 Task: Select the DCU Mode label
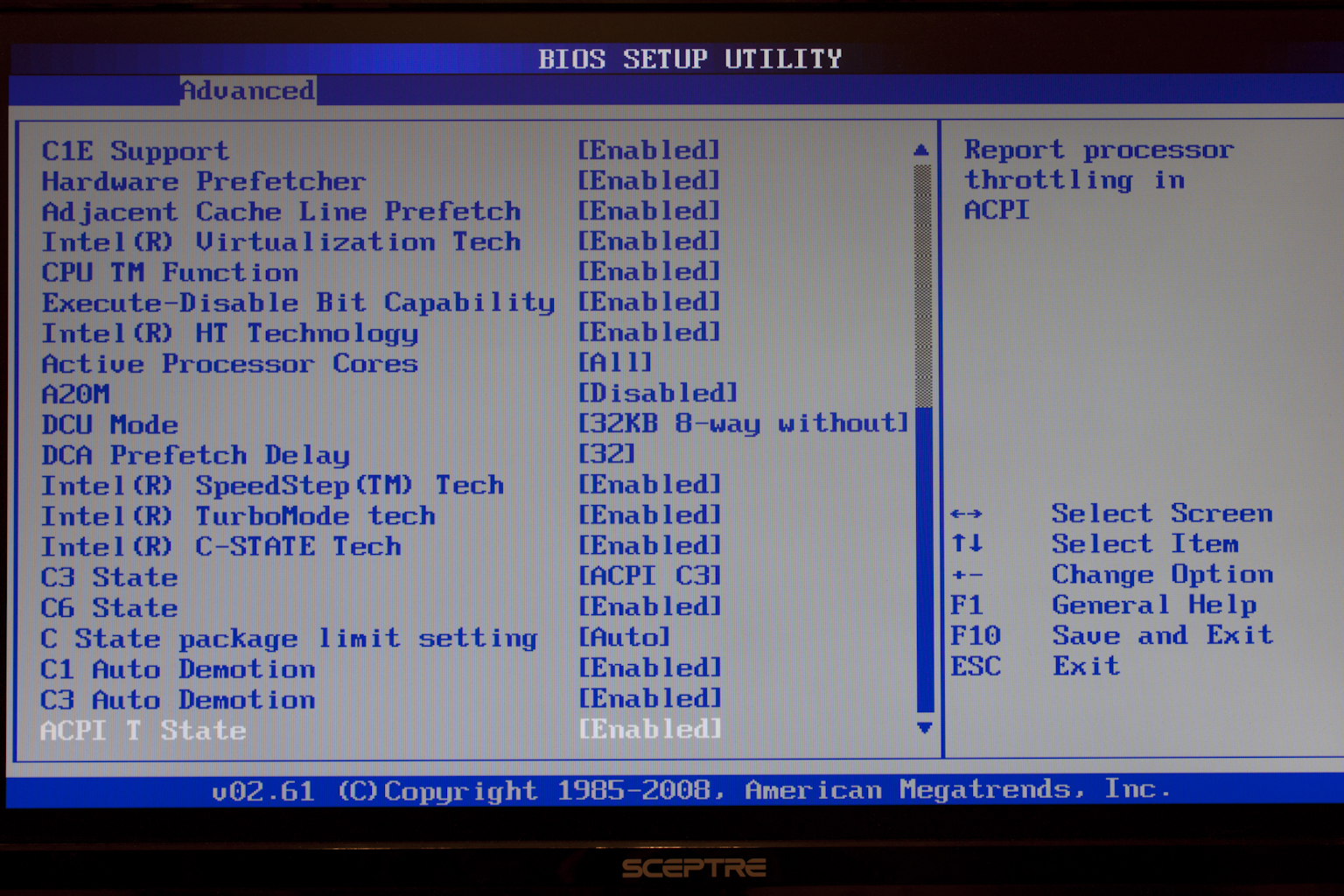click(109, 425)
